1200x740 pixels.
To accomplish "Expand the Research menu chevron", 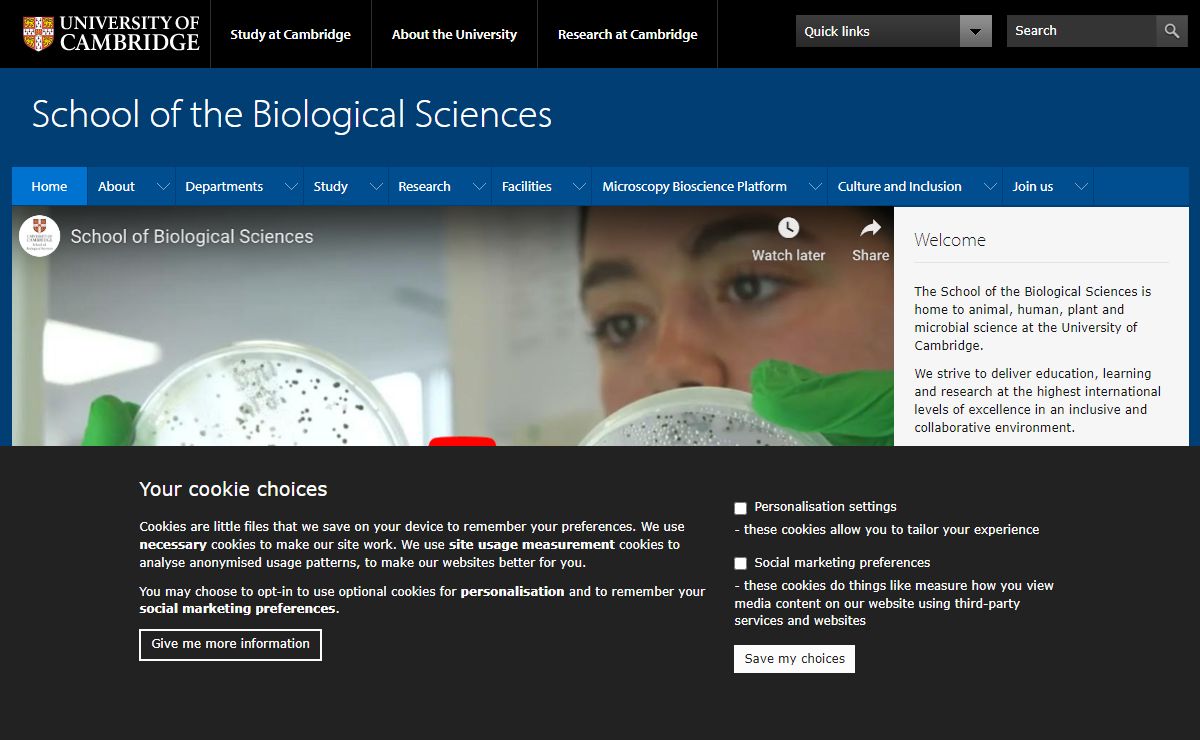I will pyautogui.click(x=479, y=186).
